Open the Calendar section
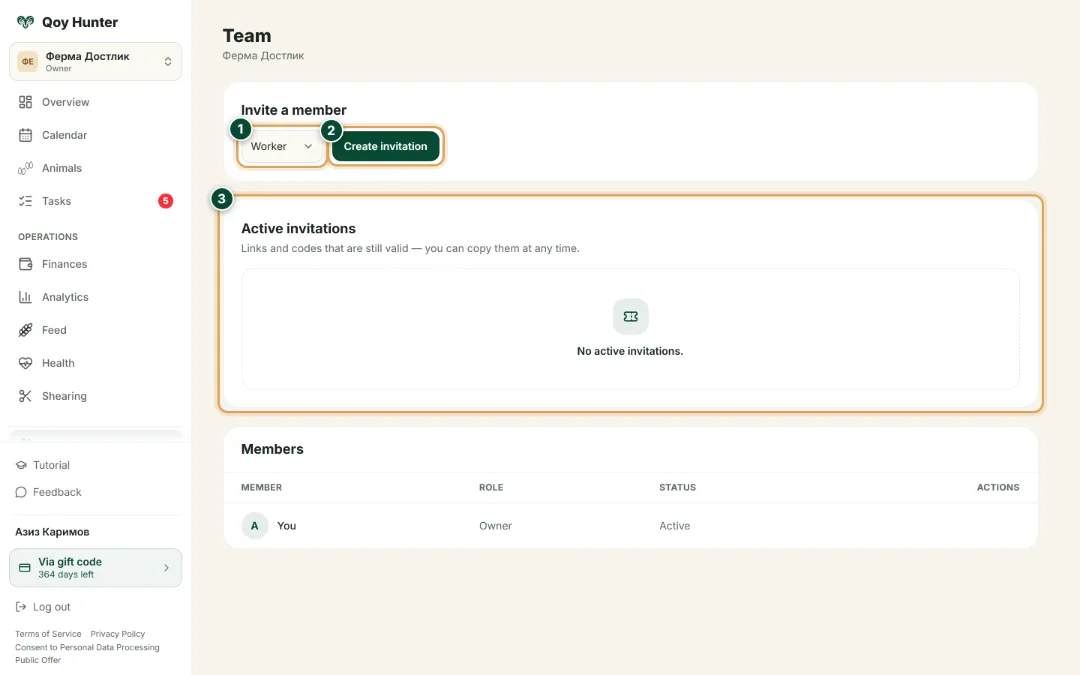 tap(96, 135)
